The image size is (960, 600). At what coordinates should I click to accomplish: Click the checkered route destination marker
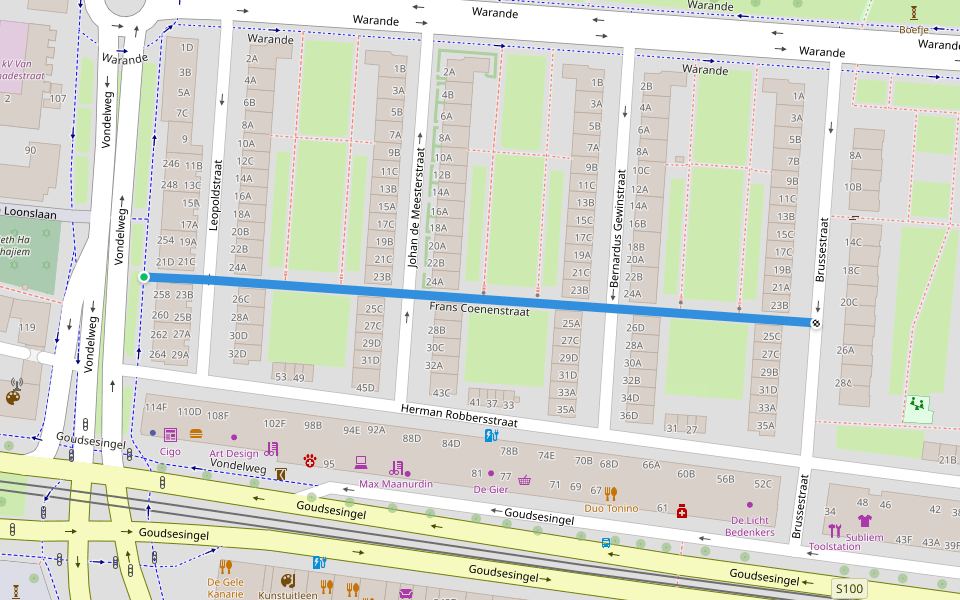pyautogui.click(x=816, y=322)
